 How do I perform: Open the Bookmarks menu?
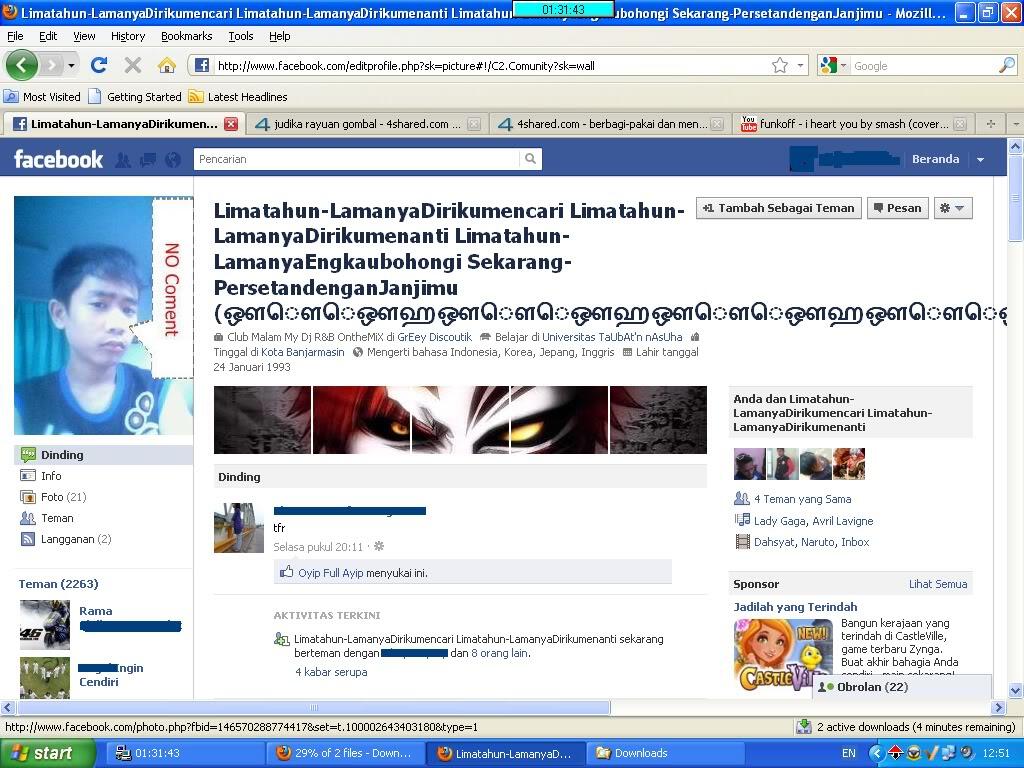(186, 35)
